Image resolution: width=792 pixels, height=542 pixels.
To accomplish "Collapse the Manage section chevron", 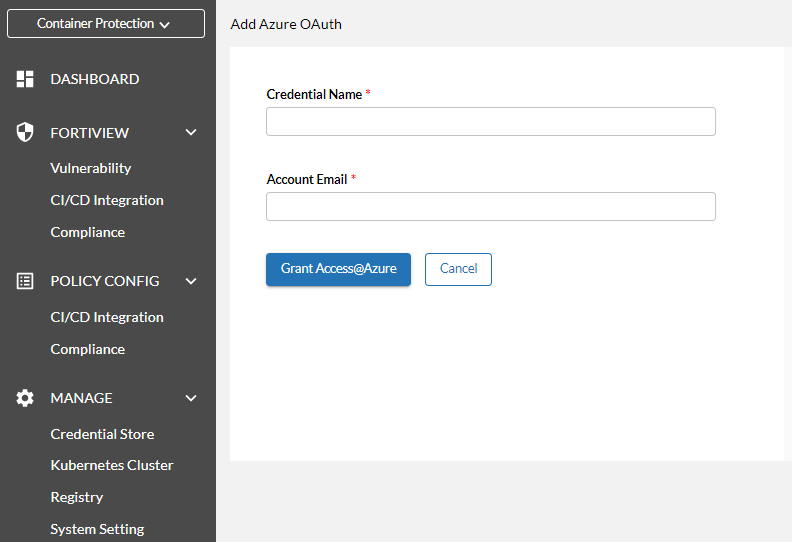I will pos(191,398).
